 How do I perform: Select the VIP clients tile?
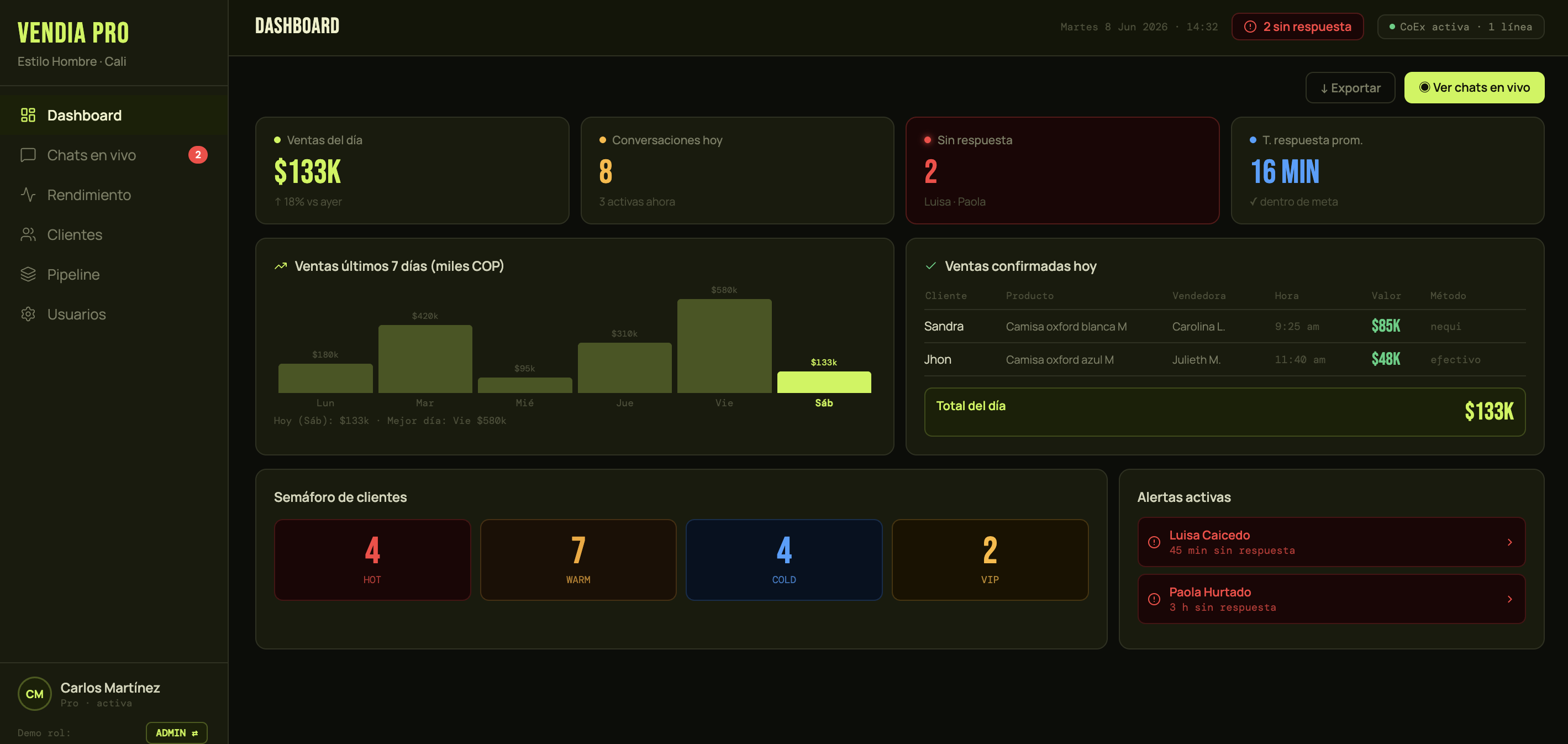(x=990, y=559)
